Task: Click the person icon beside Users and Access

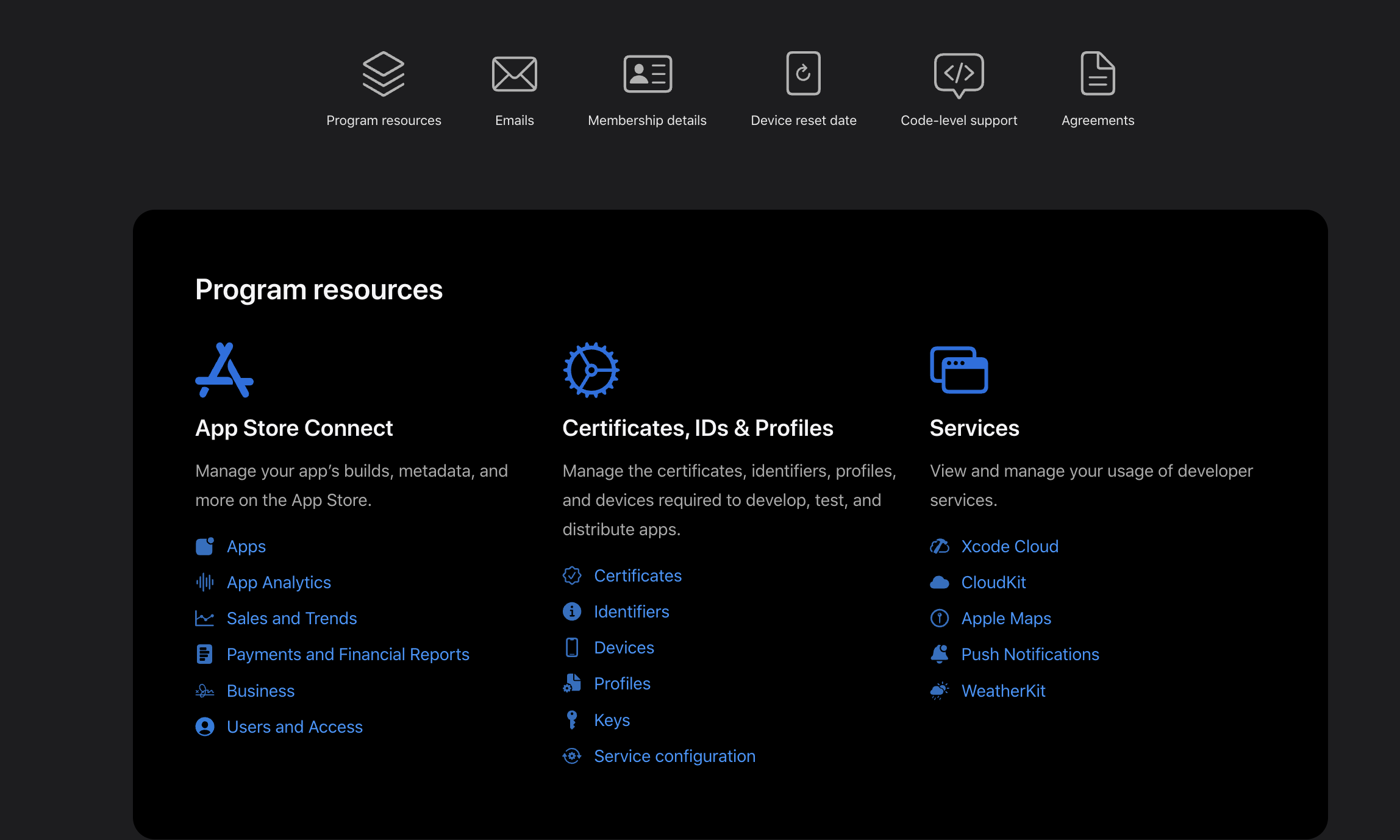Action: coord(205,727)
